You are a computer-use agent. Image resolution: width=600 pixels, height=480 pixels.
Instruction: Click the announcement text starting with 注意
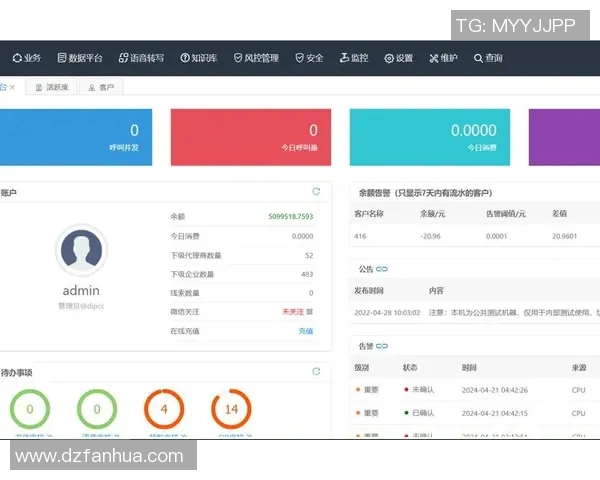514,313
